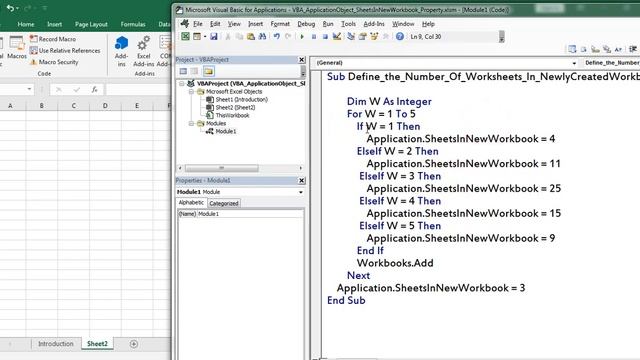Click the Cut scissors icon in VBA toolbar
Image resolution: width=640 pixels, height=360 pixels.
tap(228, 36)
